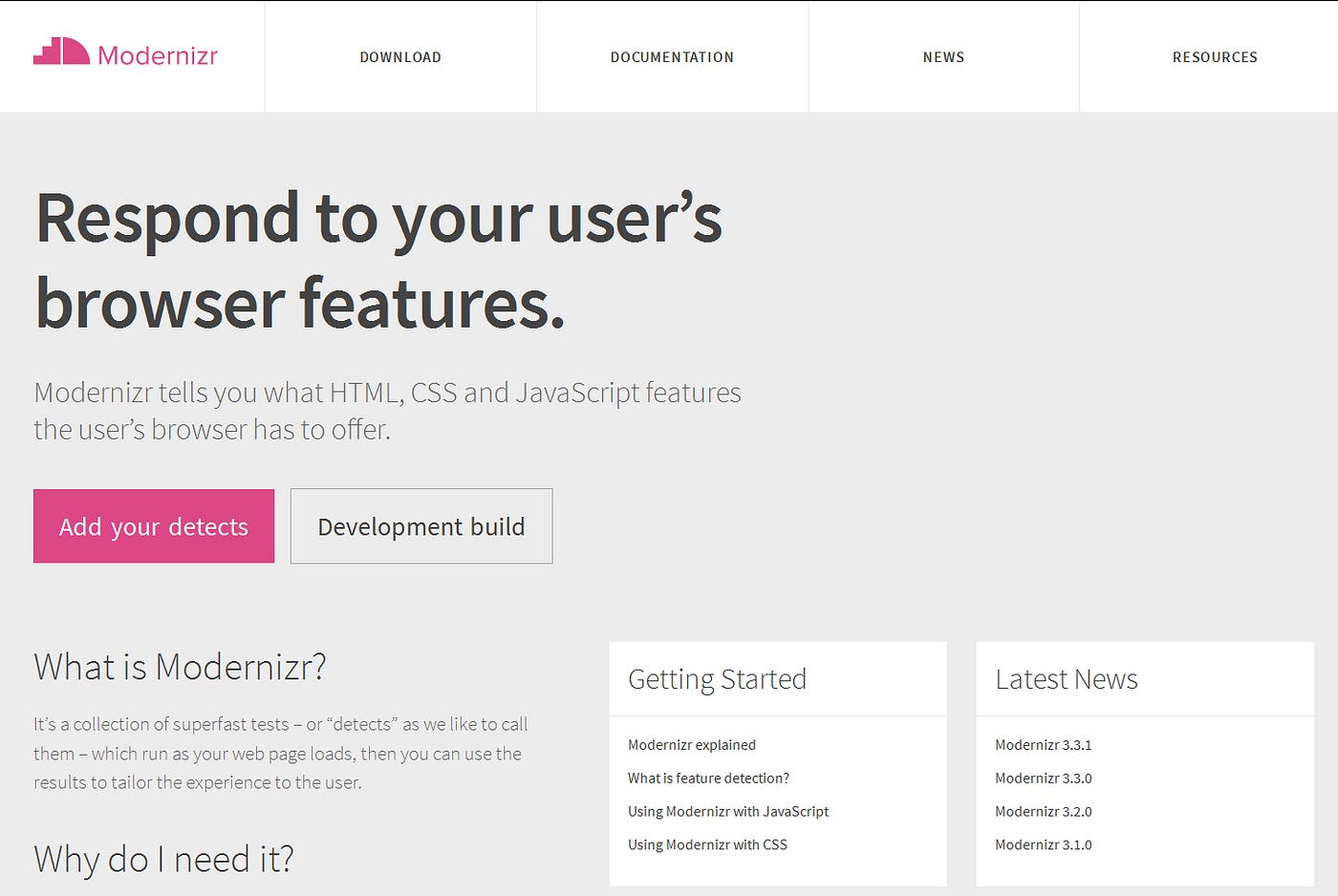
Task: Click the Latest News card heading
Action: (1067, 679)
